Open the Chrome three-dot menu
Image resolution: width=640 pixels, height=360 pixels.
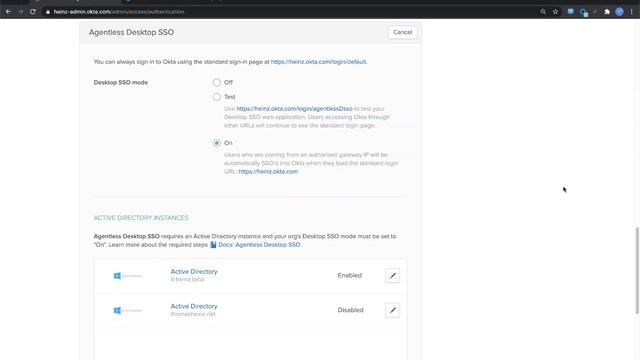(631, 12)
